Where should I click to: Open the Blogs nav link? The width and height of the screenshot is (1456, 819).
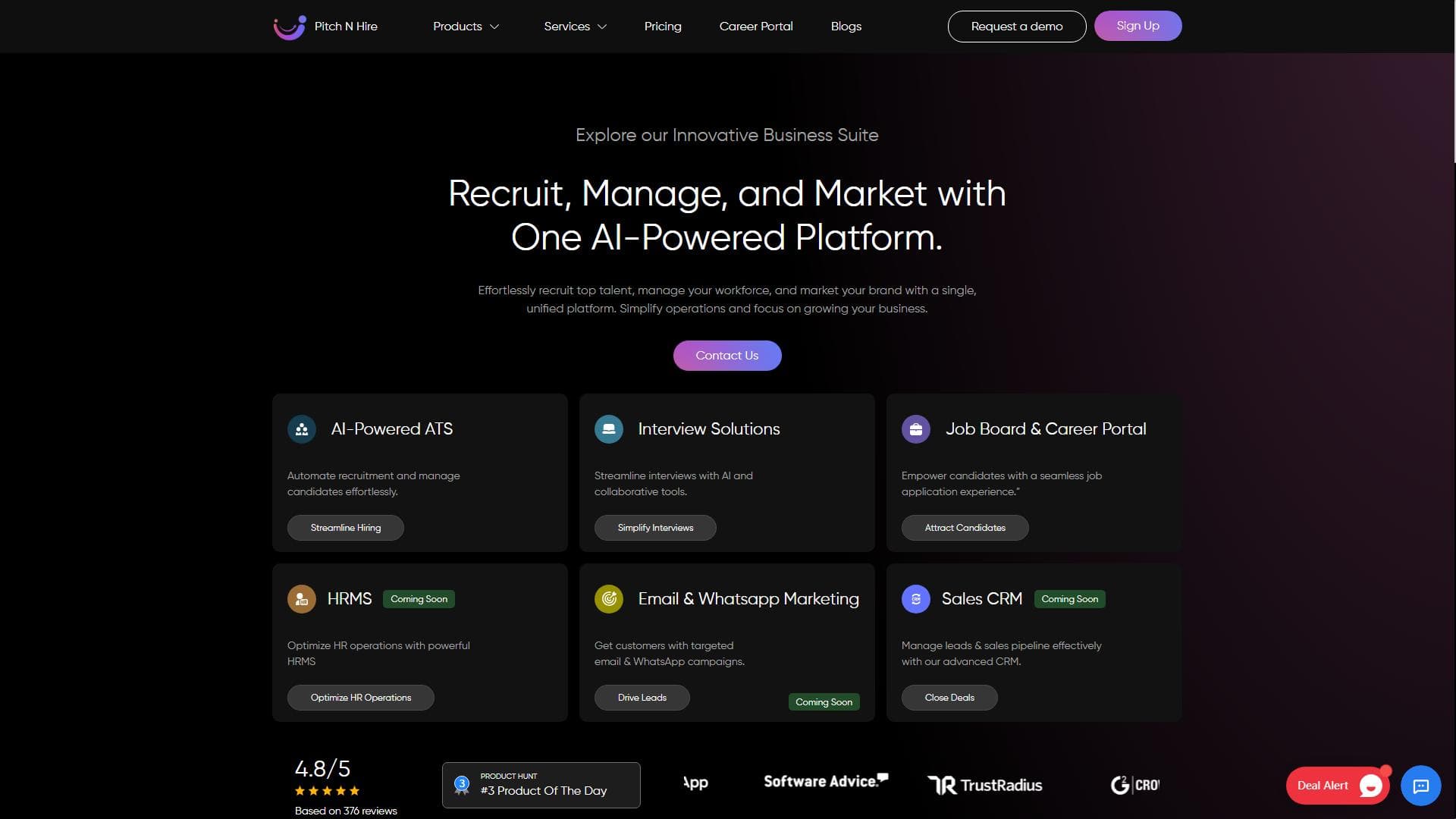point(846,27)
